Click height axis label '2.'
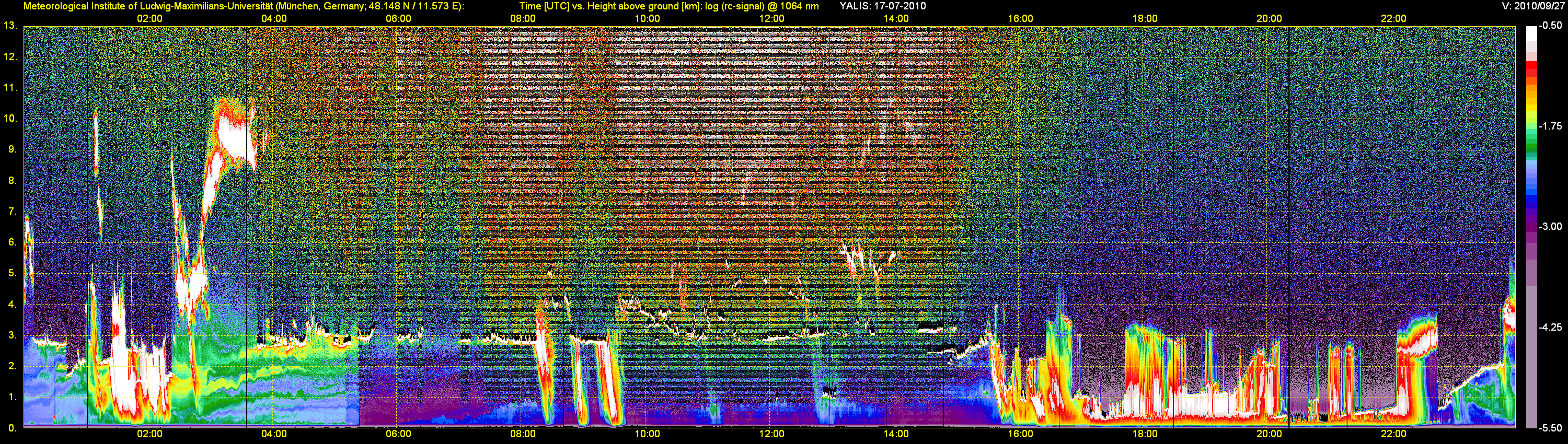1568x444 pixels. 12,366
